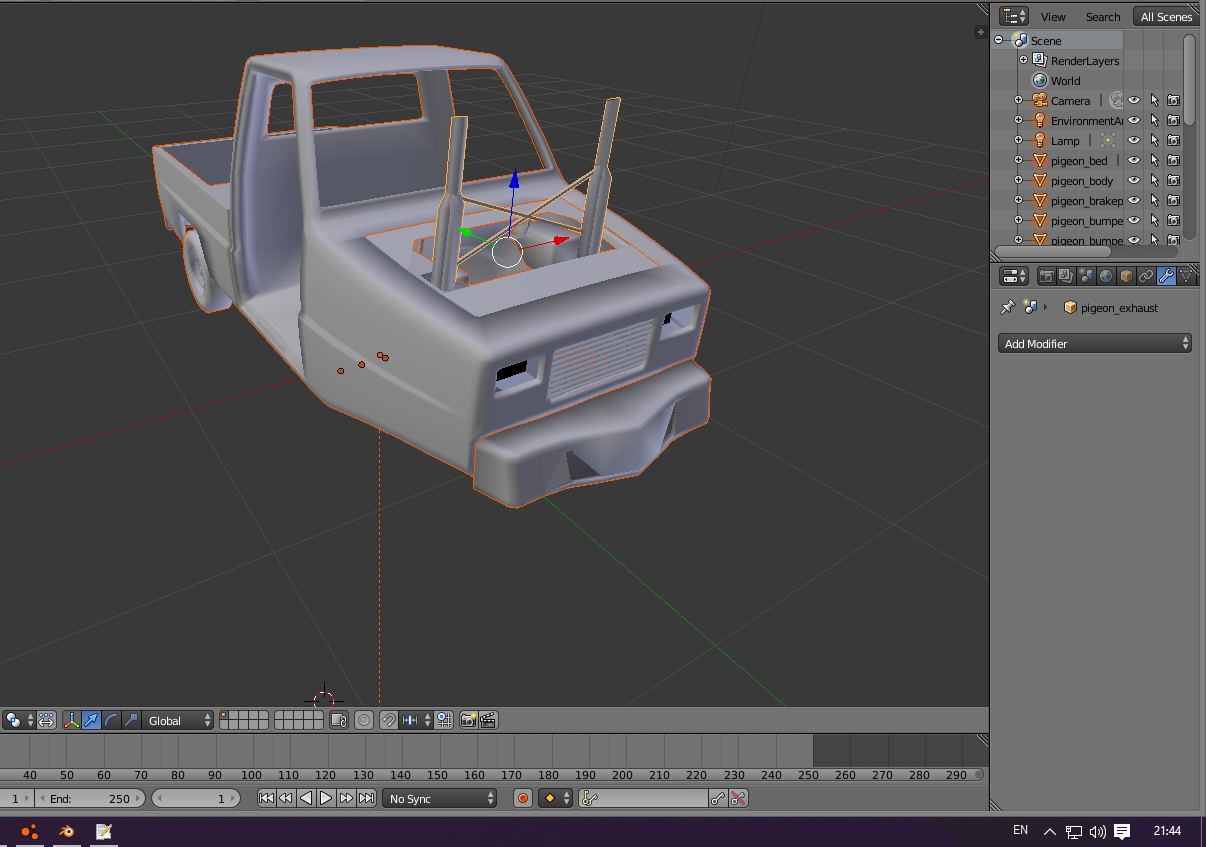
Task: Expand the RenderLayers tree item
Action: point(1023,60)
